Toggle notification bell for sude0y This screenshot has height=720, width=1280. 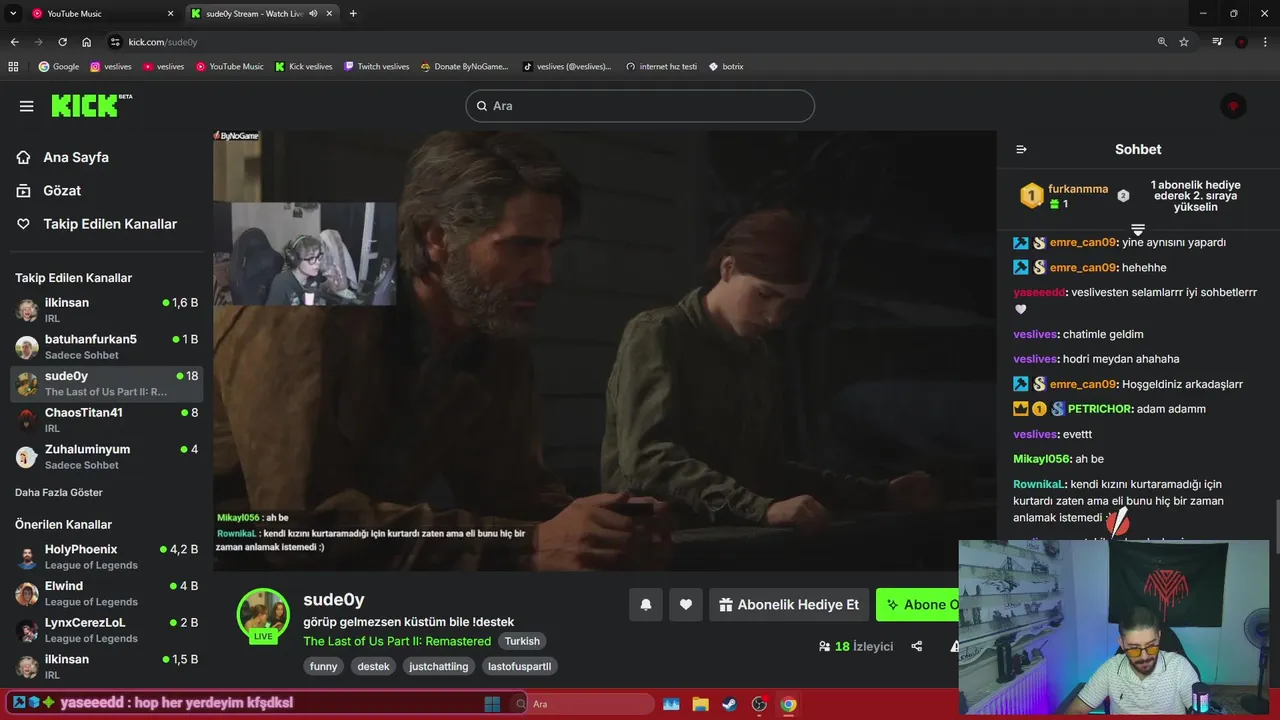point(646,604)
